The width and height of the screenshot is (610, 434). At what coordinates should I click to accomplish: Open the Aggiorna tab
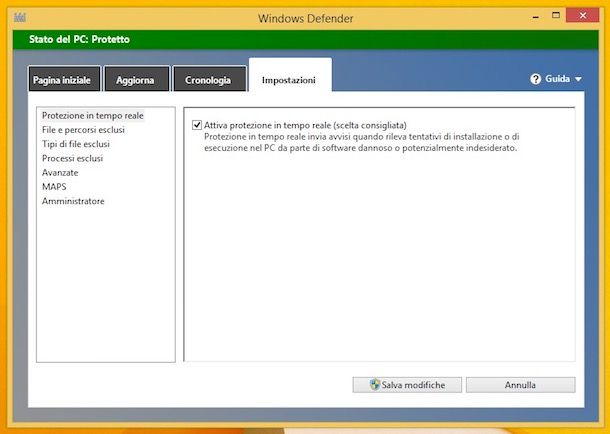click(x=137, y=79)
